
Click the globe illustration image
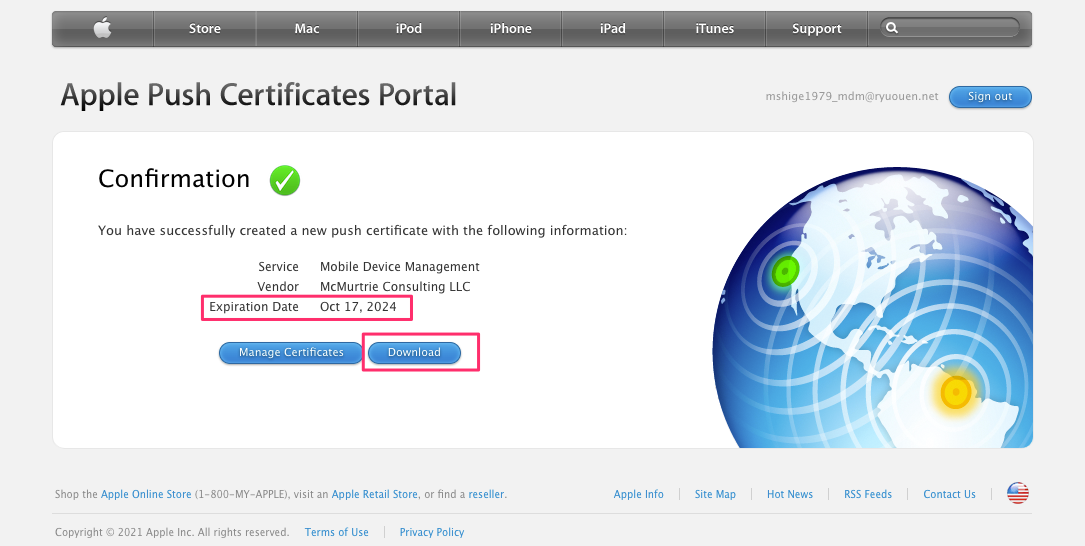coord(873,307)
